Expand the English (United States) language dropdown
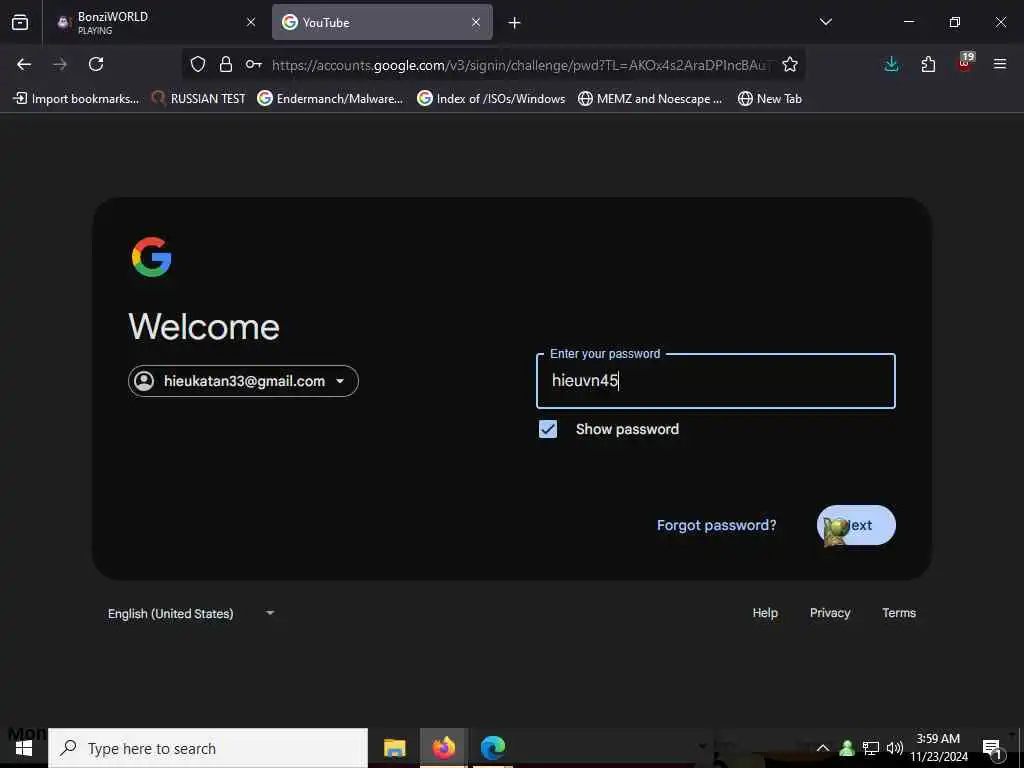Viewport: 1024px width, 768px height. pyautogui.click(x=191, y=613)
